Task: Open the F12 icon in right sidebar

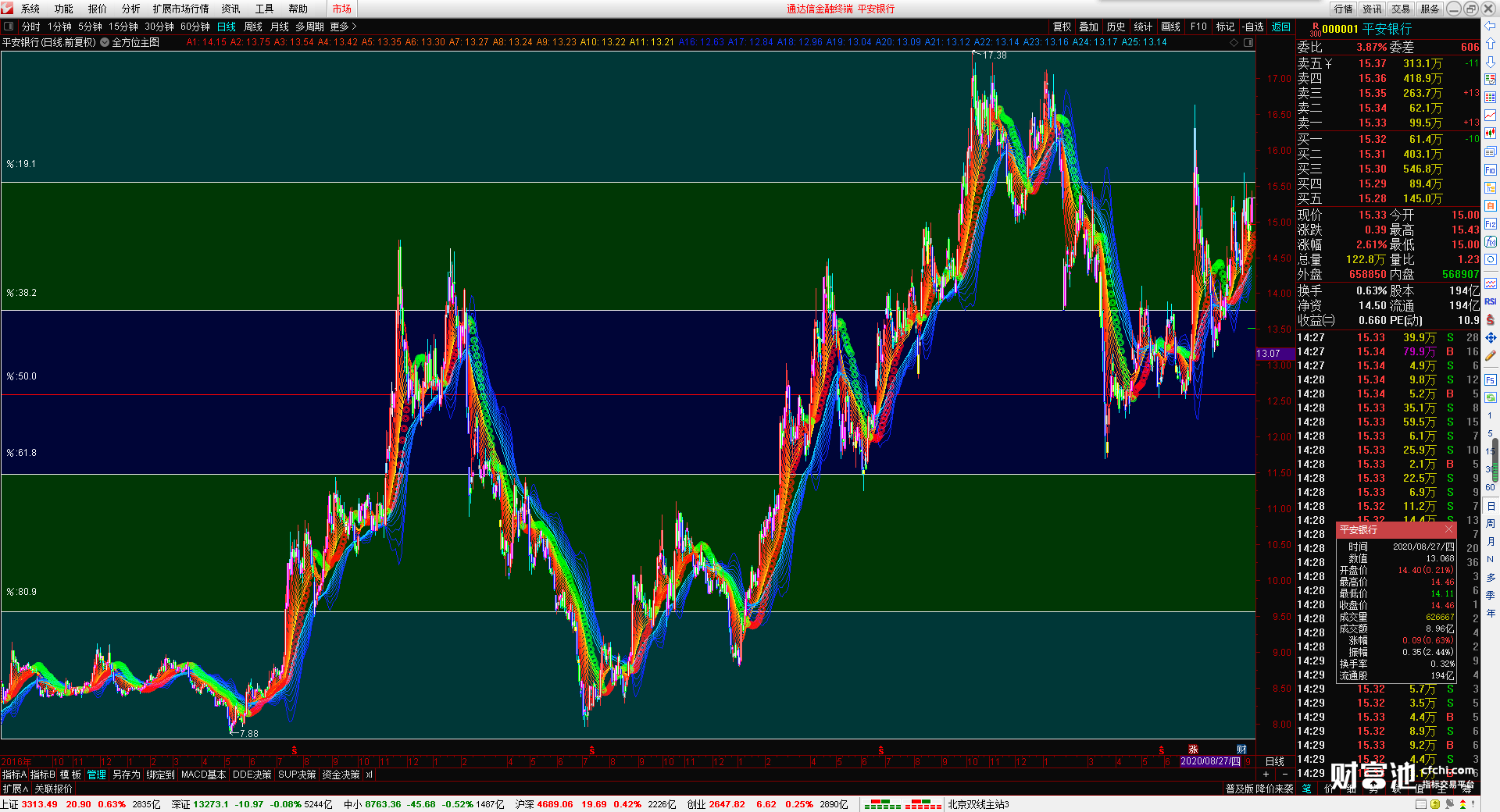Action: 1491,224
